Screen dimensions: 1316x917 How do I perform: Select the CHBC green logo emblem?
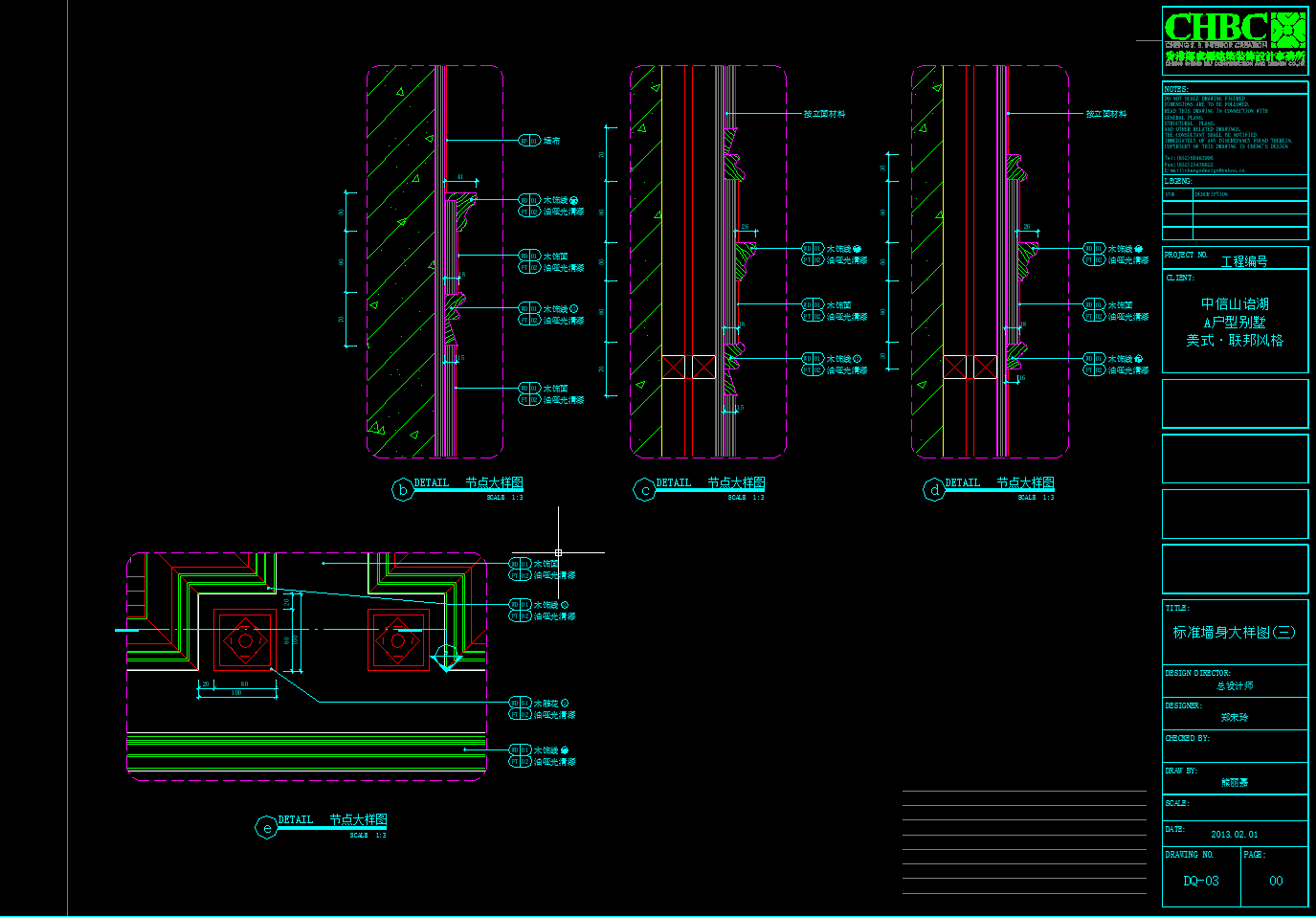click(x=1287, y=30)
